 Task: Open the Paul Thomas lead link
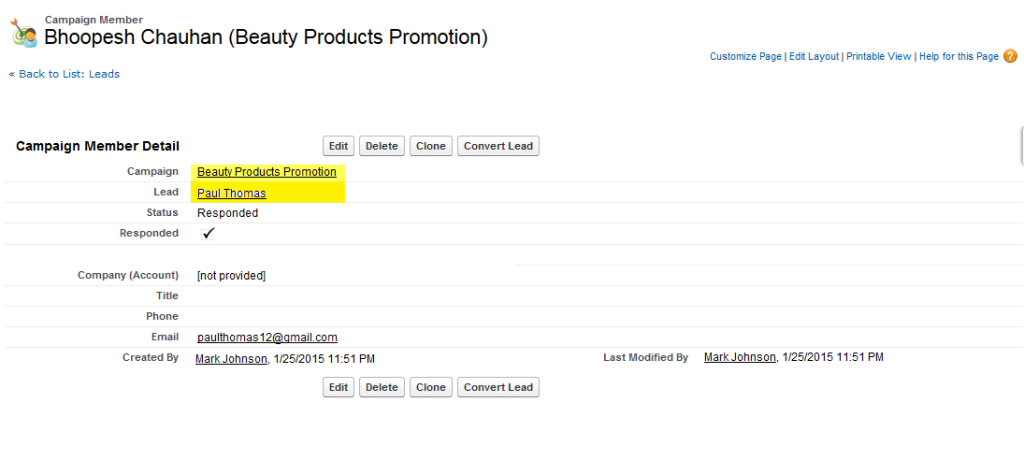[231, 193]
